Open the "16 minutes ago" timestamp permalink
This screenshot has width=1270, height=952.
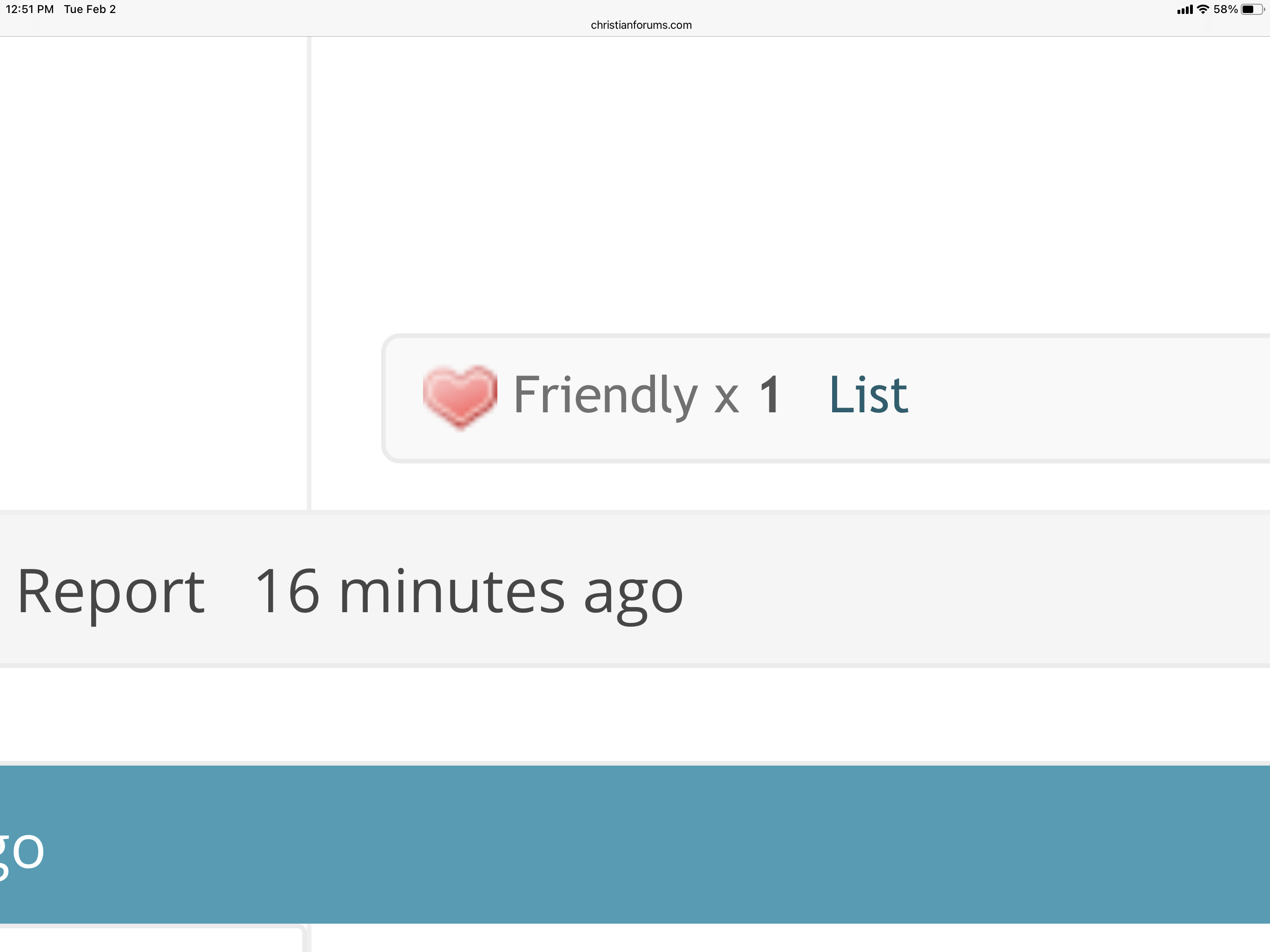pos(468,591)
